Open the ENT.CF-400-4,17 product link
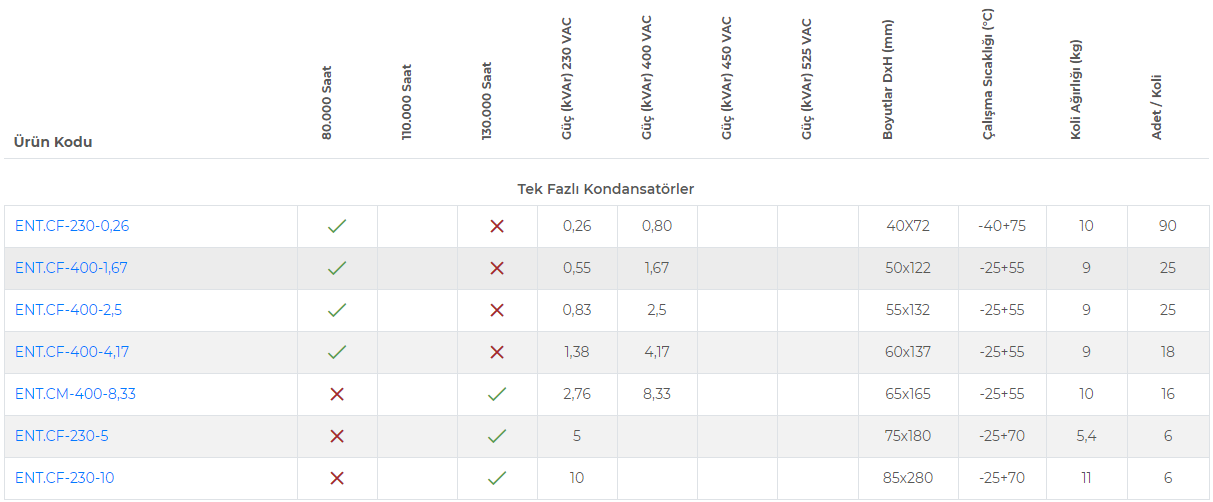The image size is (1213, 502). [x=71, y=352]
